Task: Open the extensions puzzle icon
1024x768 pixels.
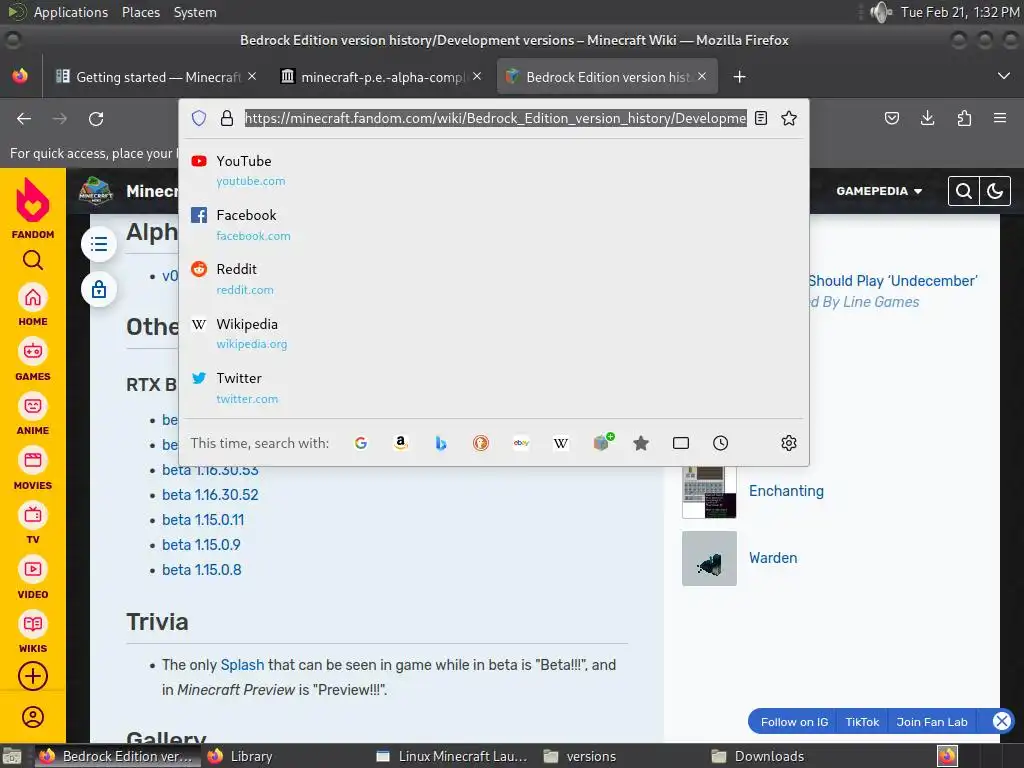Action: pos(964,118)
